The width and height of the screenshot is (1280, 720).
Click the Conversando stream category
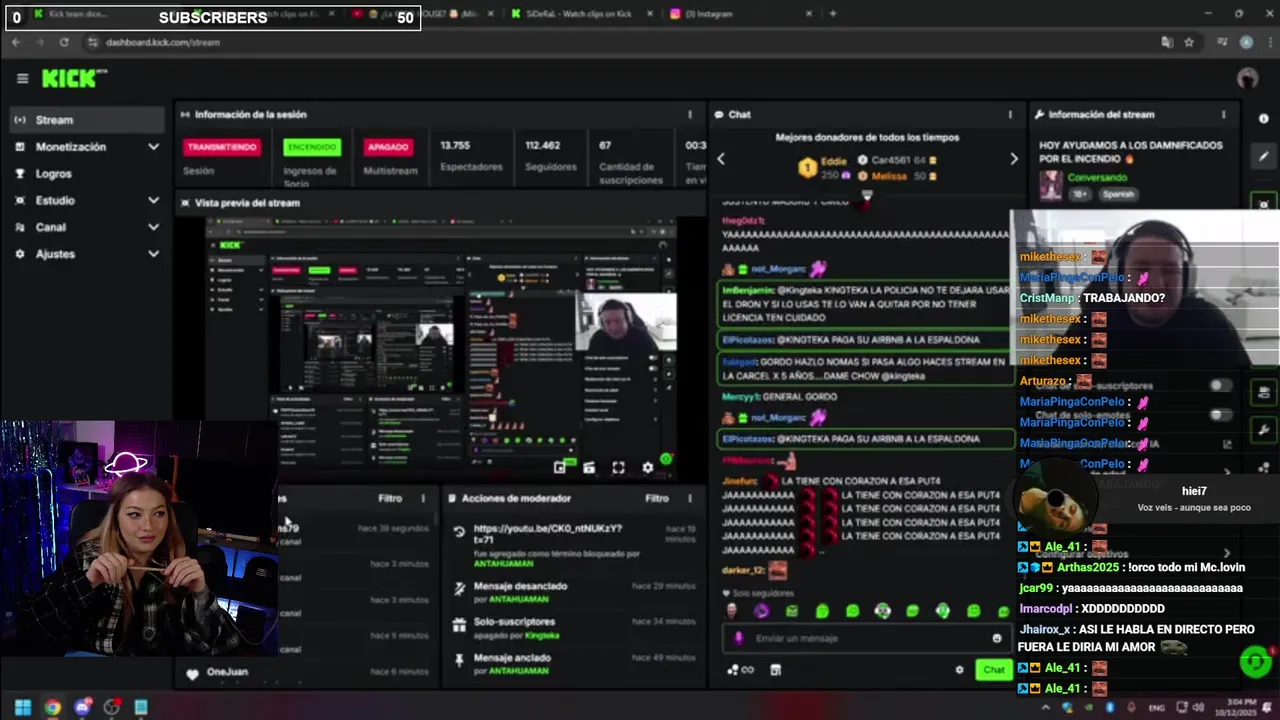pos(1097,178)
